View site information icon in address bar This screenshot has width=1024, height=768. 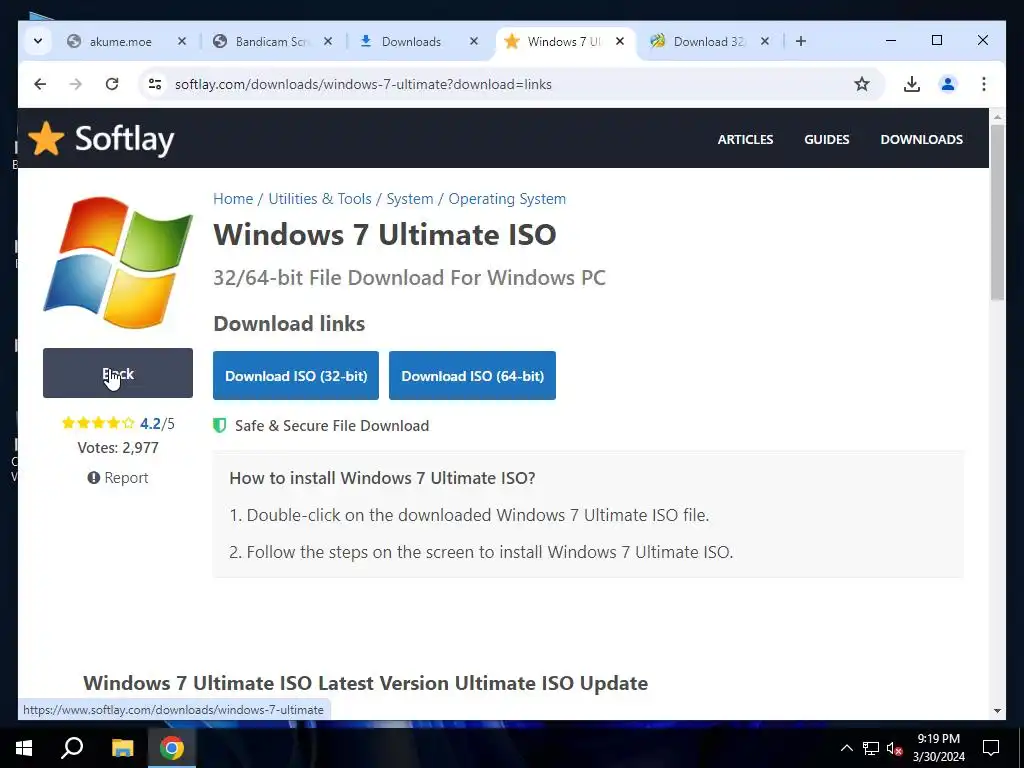click(155, 84)
